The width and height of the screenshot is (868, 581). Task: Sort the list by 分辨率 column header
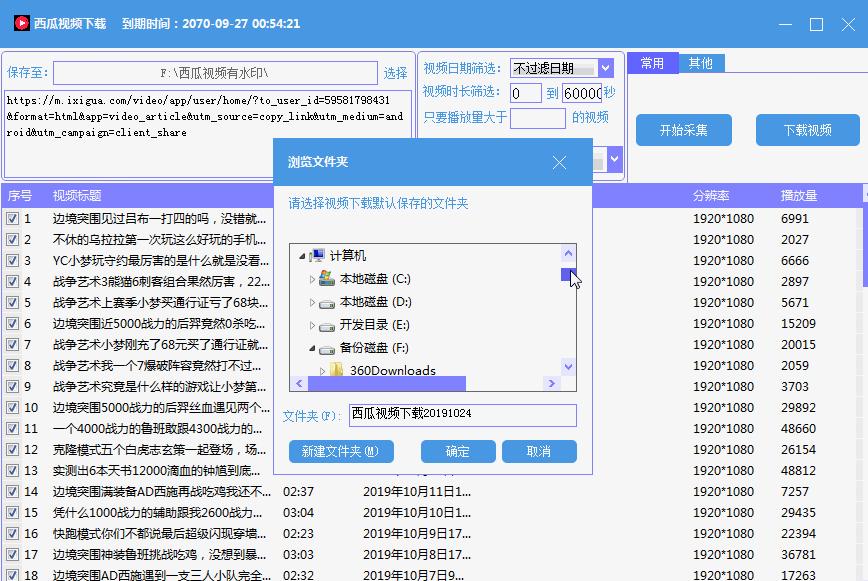coord(711,195)
